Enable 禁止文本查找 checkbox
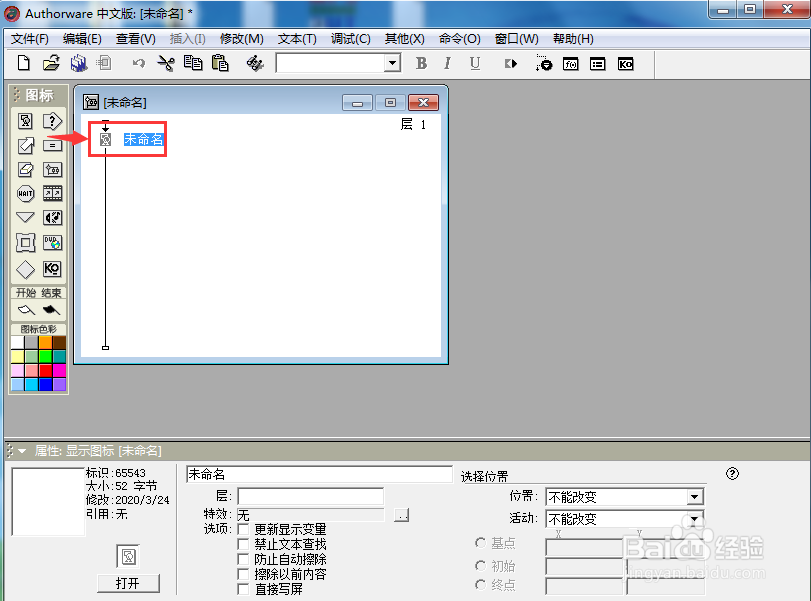 (x=243, y=544)
